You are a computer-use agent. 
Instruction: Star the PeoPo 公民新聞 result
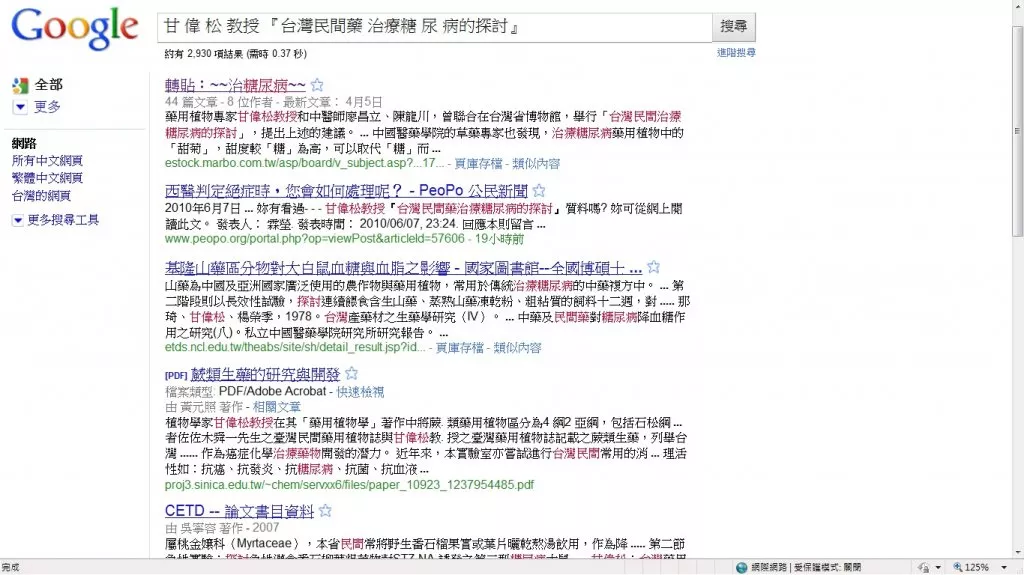pyautogui.click(x=539, y=191)
